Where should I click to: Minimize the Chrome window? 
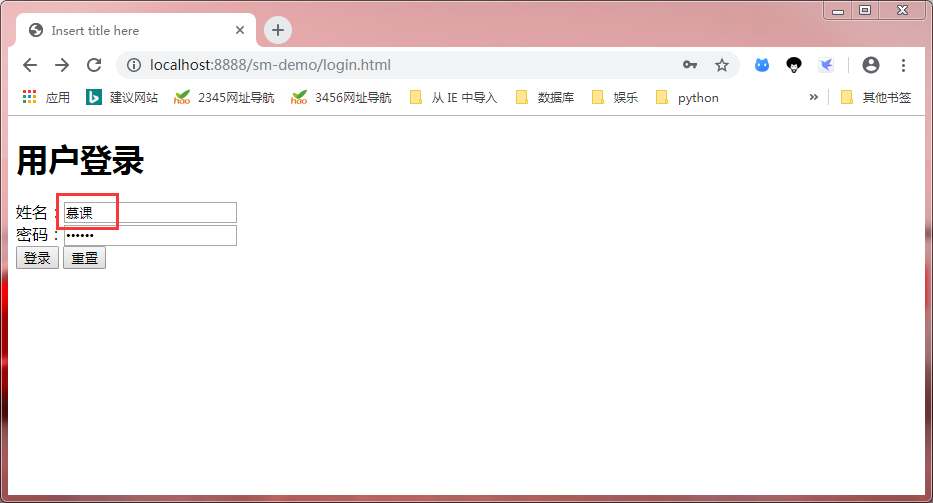[838, 11]
